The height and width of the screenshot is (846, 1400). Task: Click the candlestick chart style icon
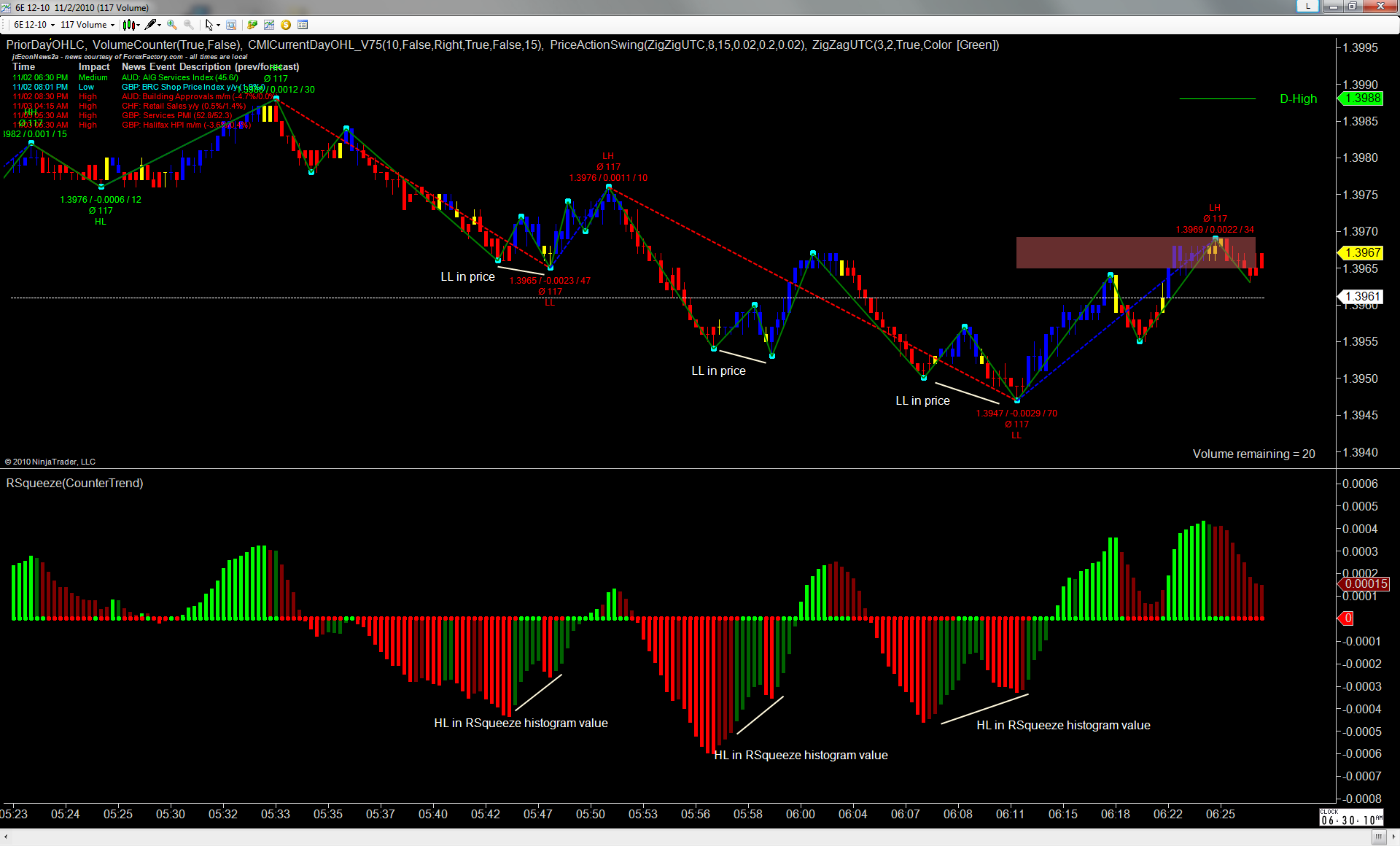pyautogui.click(x=128, y=25)
